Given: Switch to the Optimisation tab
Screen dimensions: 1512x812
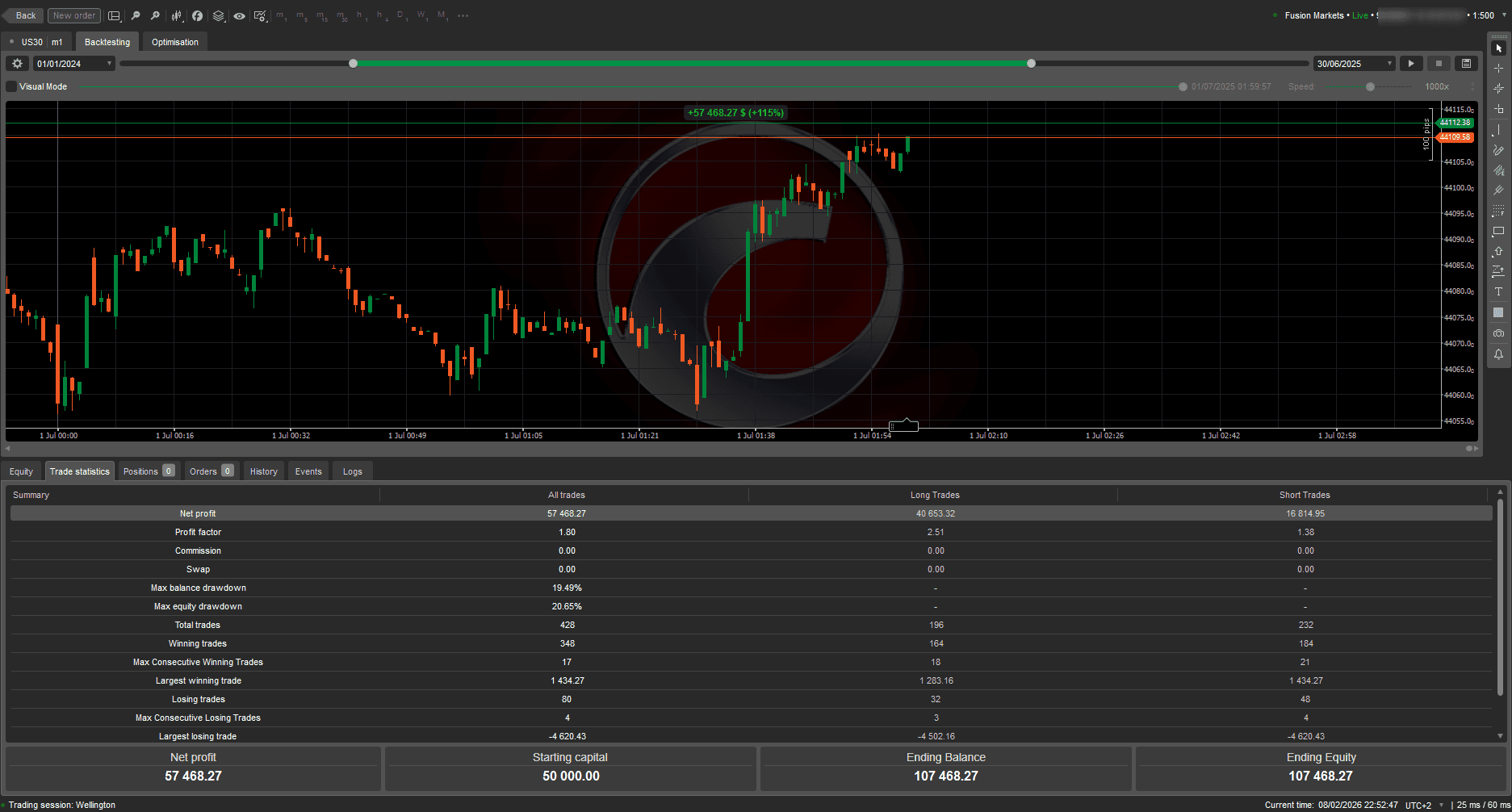Looking at the screenshot, I should tap(174, 41).
